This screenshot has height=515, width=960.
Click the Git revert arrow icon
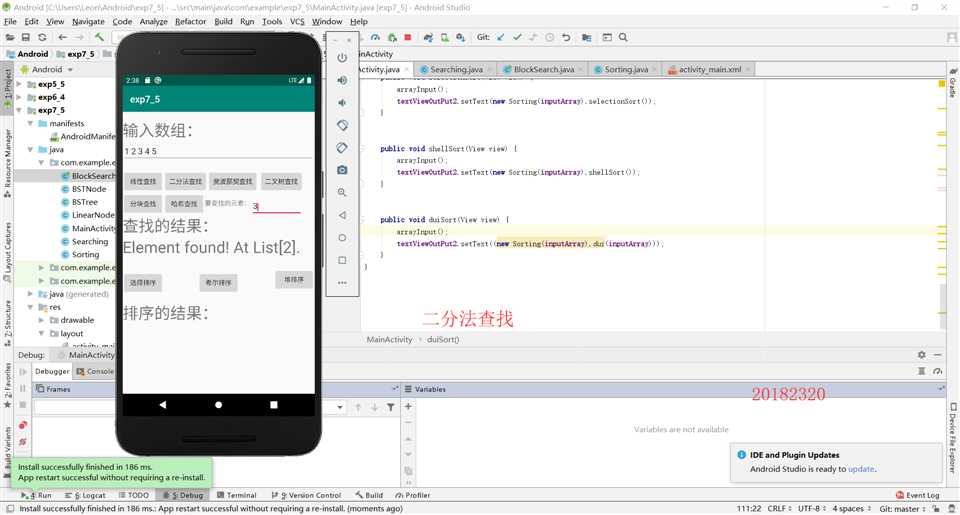[566, 37]
